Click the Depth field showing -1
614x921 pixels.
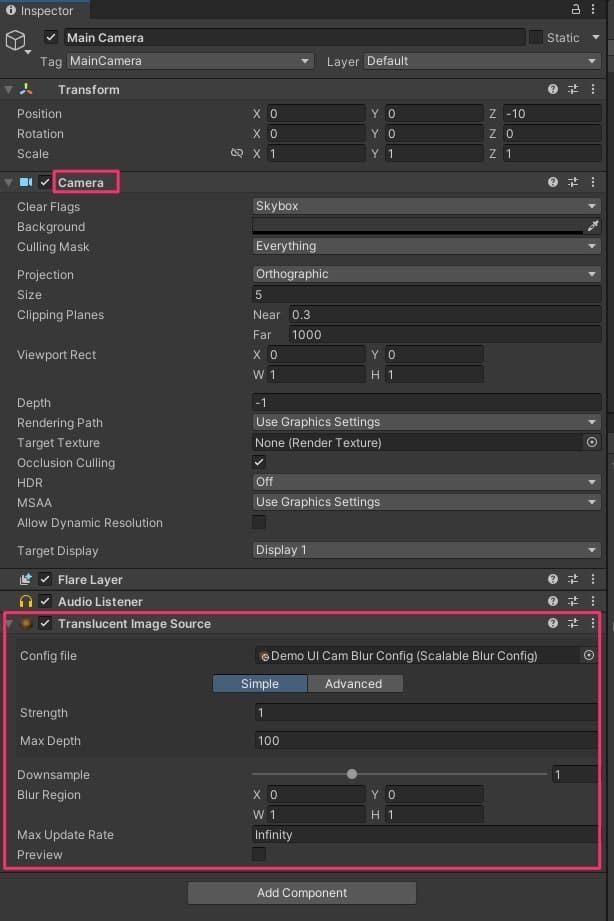click(427, 402)
